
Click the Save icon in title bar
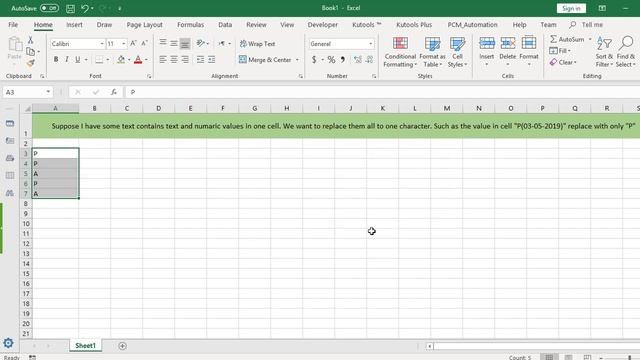(x=70, y=8)
